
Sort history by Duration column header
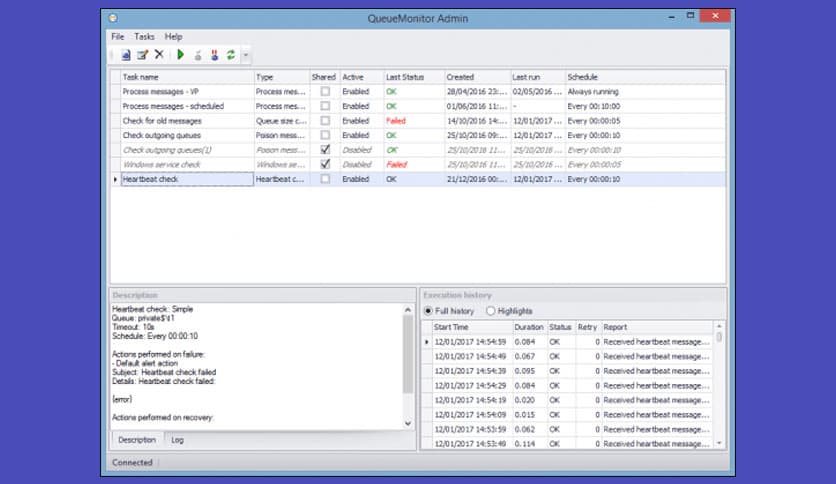[529, 327]
